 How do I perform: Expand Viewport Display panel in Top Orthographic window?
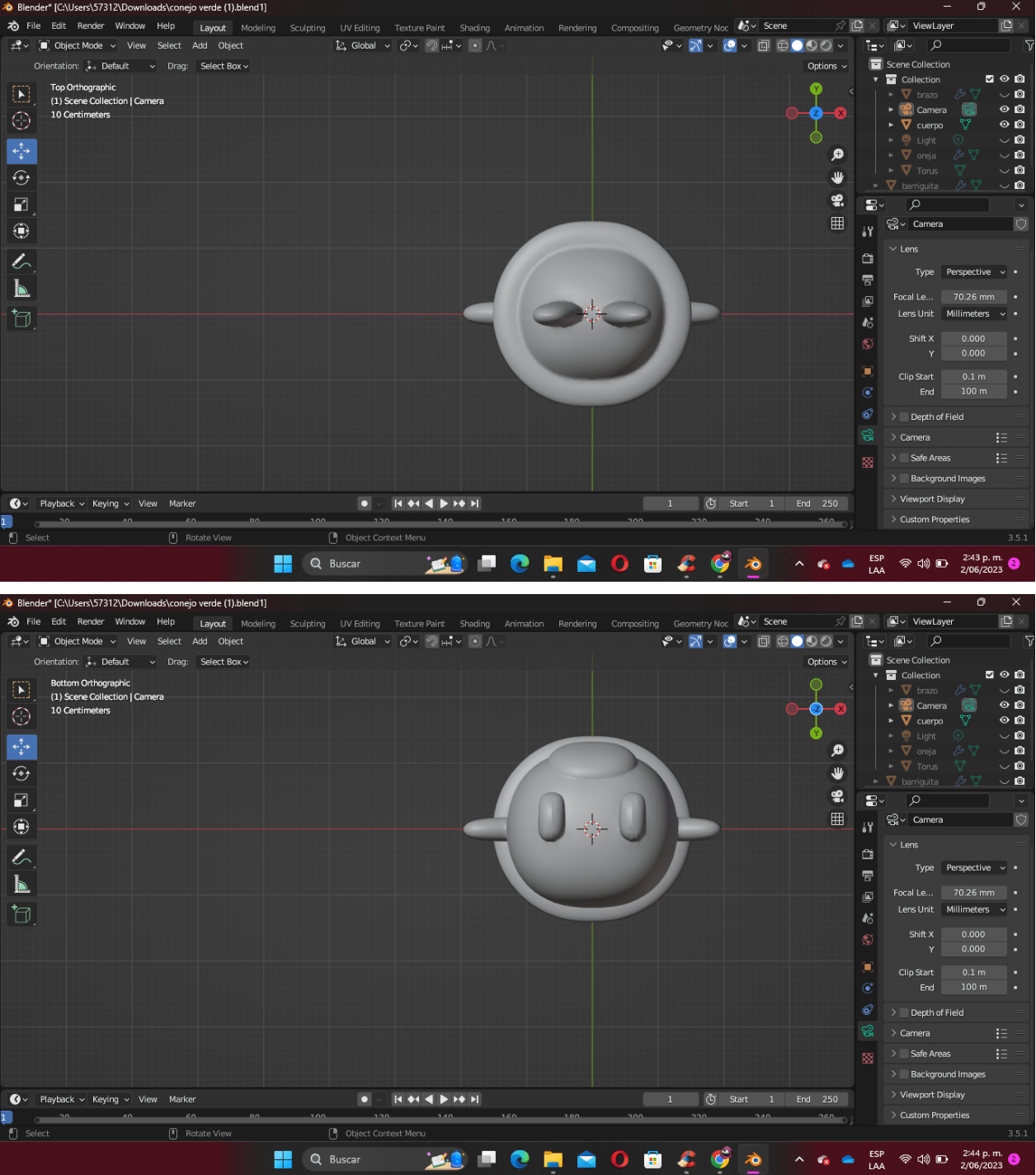[x=932, y=499]
